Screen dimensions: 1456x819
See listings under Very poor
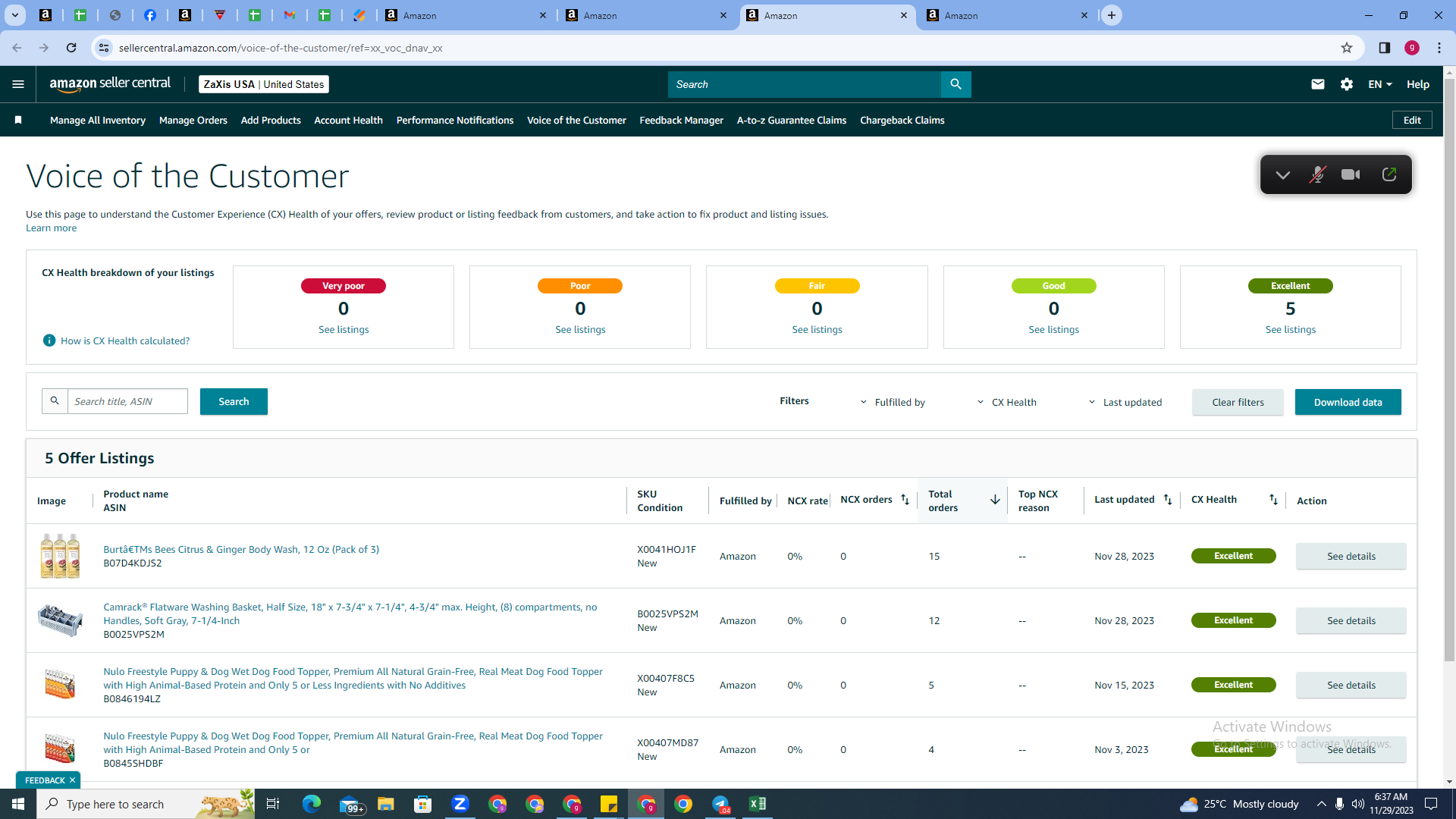click(x=344, y=329)
